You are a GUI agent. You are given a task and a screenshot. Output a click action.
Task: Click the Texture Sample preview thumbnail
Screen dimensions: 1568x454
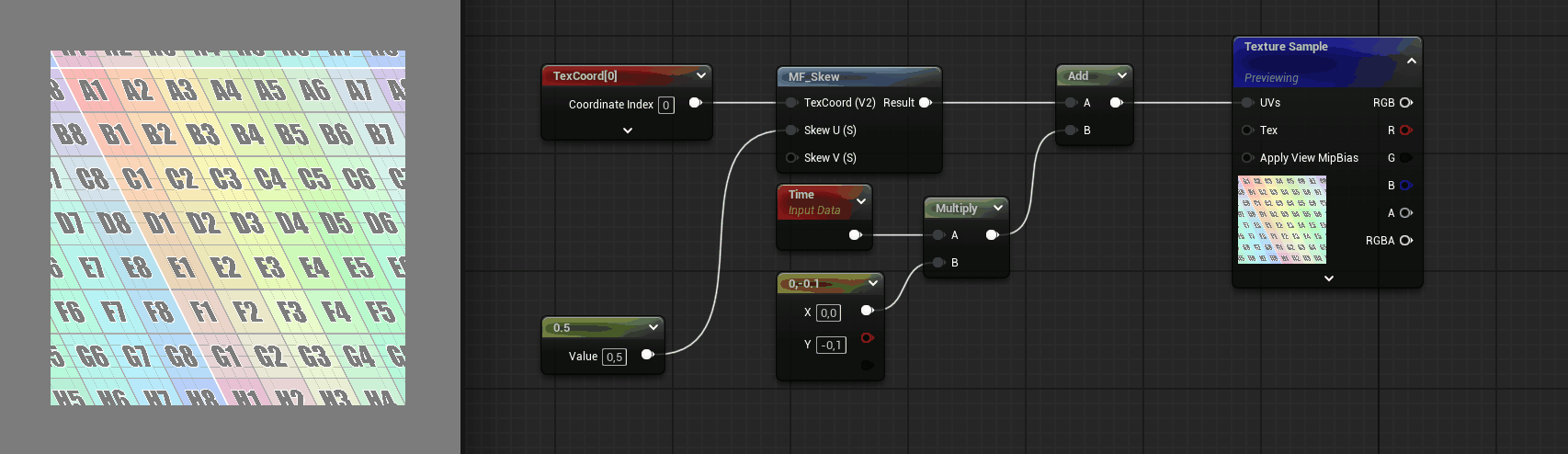pyautogui.click(x=1282, y=220)
